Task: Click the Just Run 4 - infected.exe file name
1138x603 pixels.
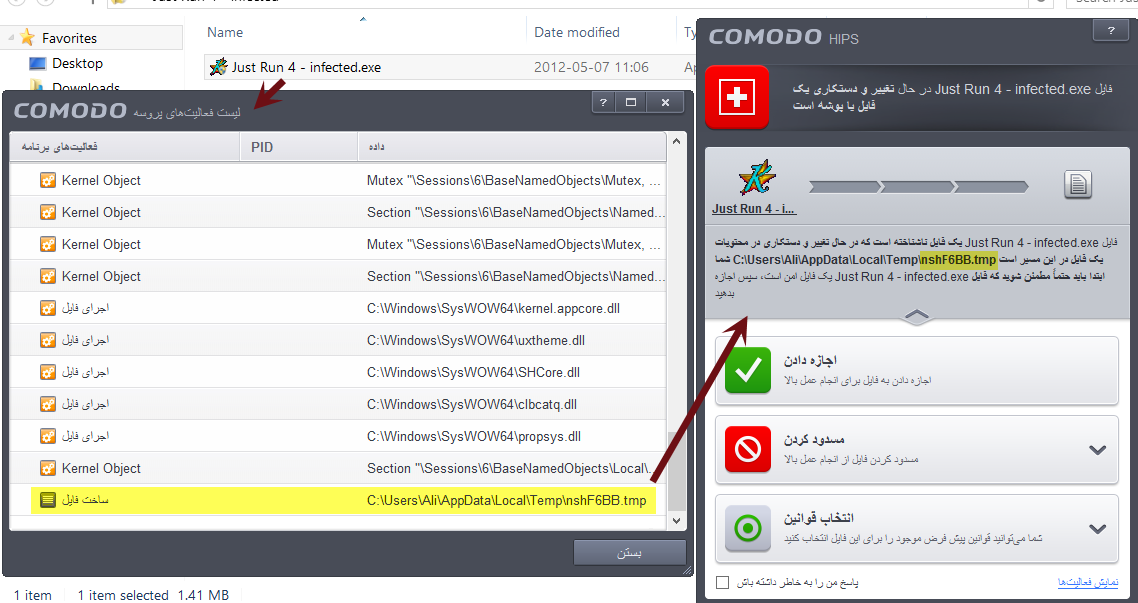Action: tap(306, 67)
